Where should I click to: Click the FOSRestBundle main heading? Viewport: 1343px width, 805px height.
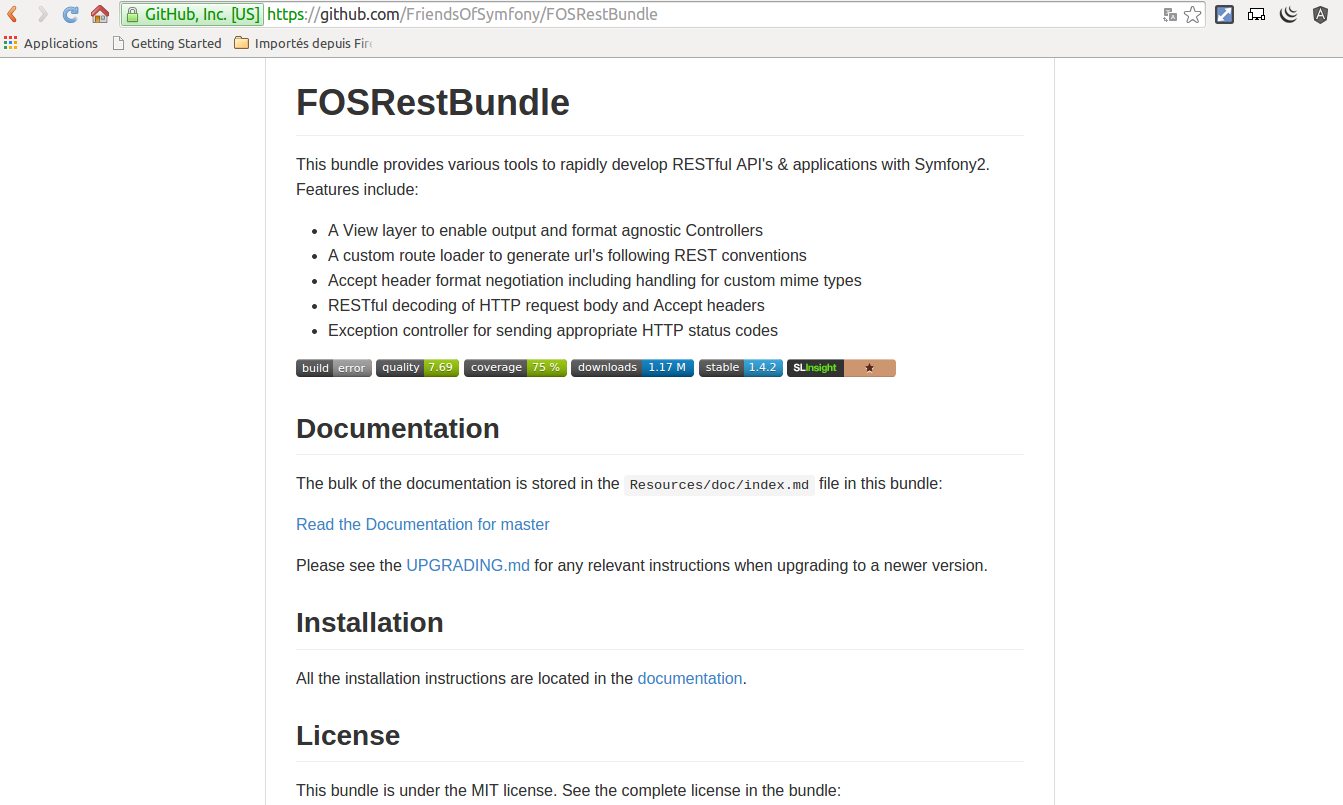433,103
